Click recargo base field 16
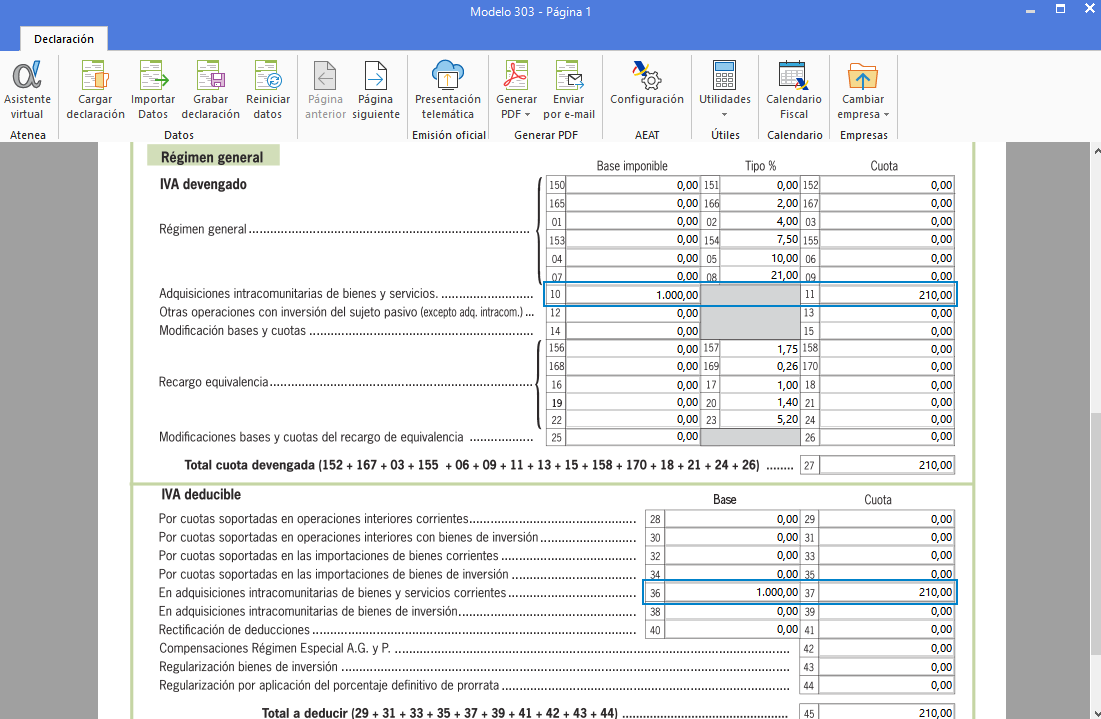Image resolution: width=1101 pixels, height=719 pixels. tap(632, 385)
